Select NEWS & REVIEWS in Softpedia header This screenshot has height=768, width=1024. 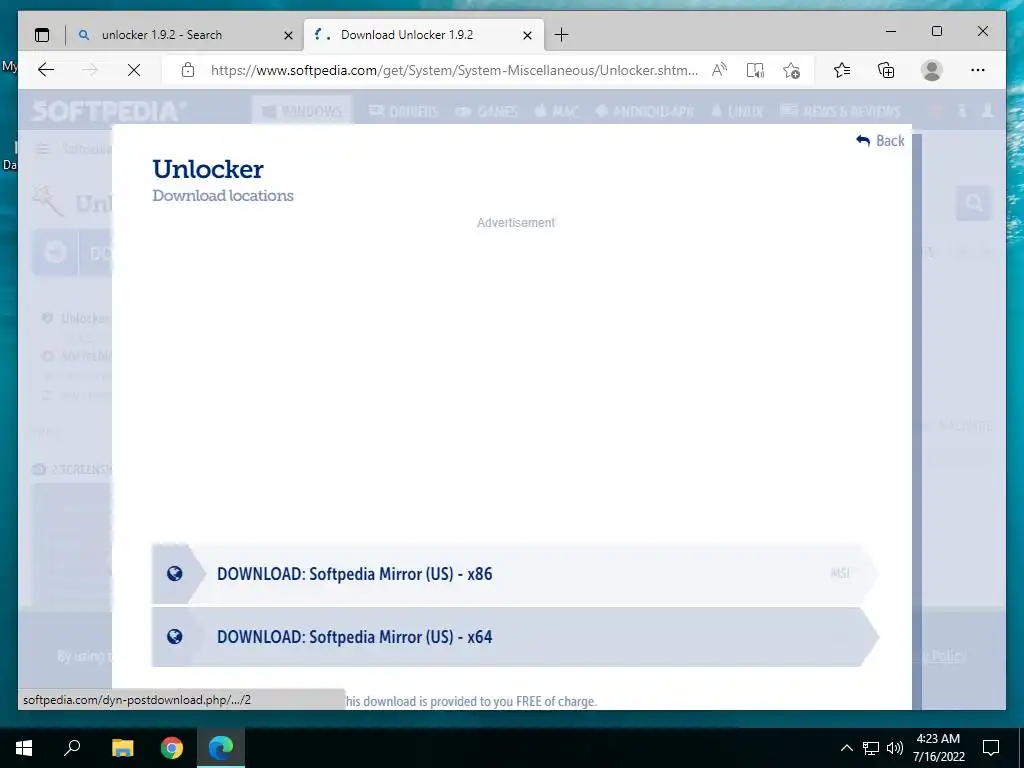pyautogui.click(x=840, y=112)
